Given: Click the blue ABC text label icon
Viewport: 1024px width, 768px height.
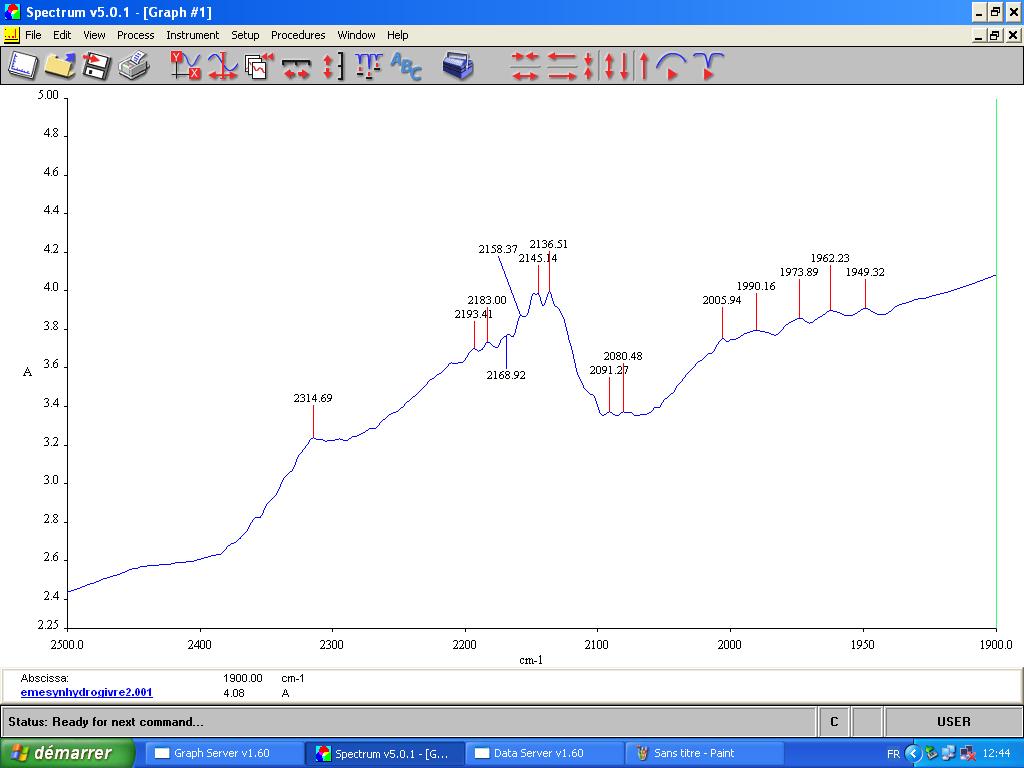Looking at the screenshot, I should (x=406, y=66).
